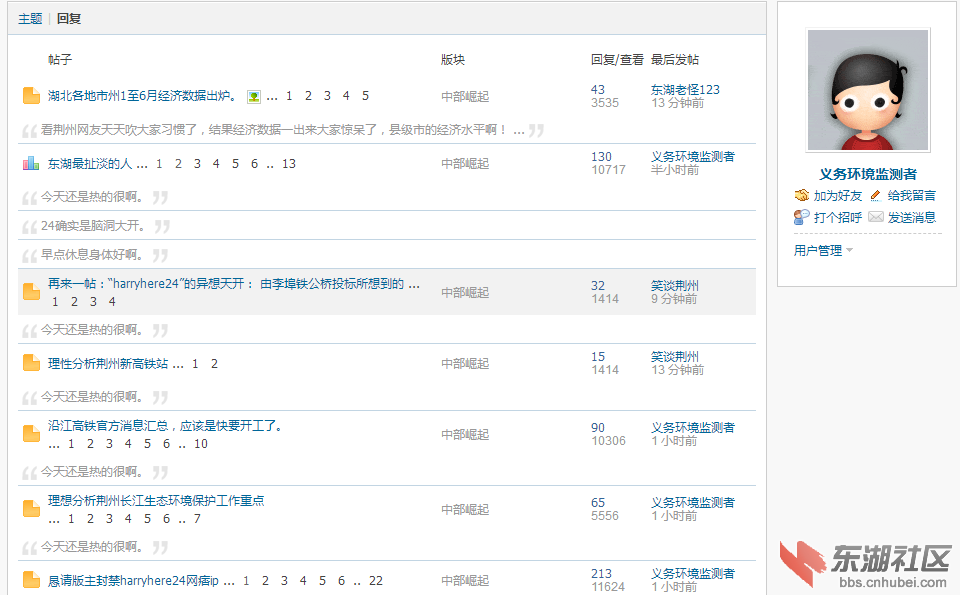Viewport: 960px width, 595px height.
Task: Switch to the 回复 tab
Action: [69, 19]
